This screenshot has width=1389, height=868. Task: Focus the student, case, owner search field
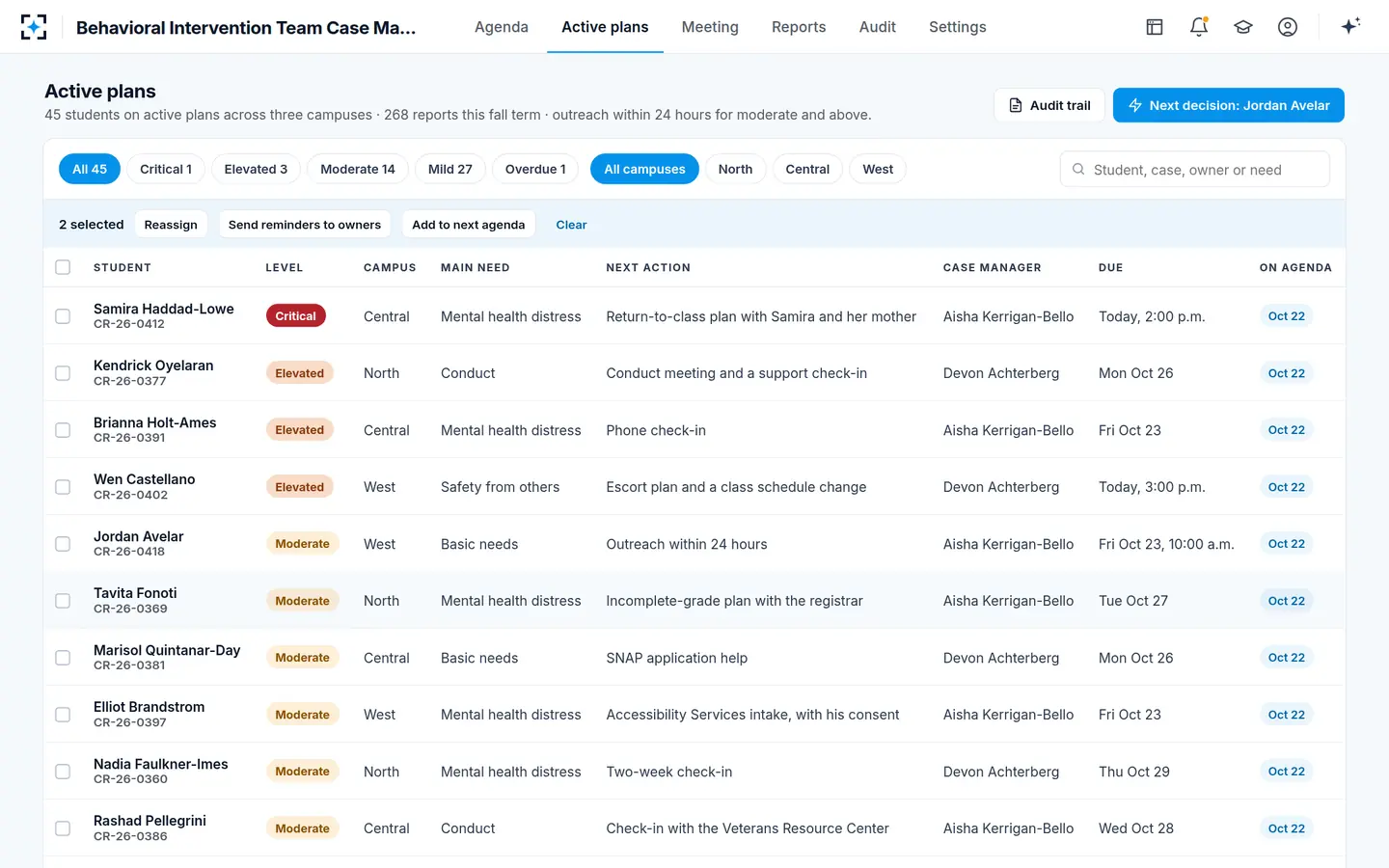tap(1195, 169)
